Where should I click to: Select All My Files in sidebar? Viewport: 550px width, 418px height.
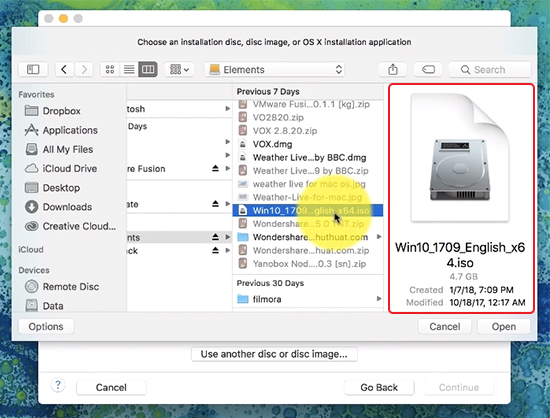[x=59, y=149]
